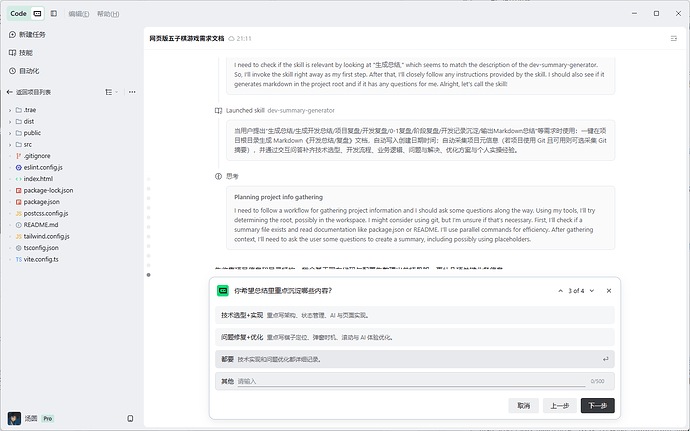This screenshot has height=431, width=690.
Task: Switch to the Code mode tab
Action: [x=18, y=14]
